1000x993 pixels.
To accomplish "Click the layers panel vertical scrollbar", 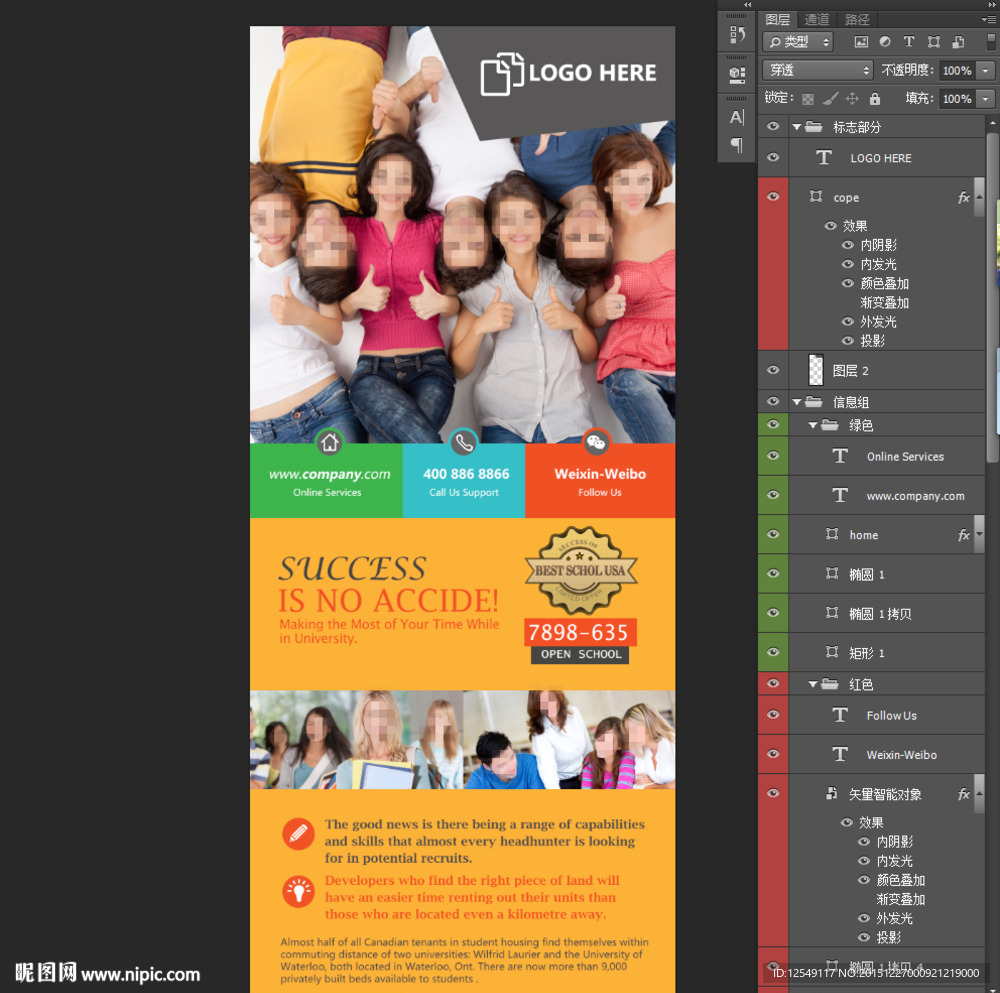I will click(992, 297).
